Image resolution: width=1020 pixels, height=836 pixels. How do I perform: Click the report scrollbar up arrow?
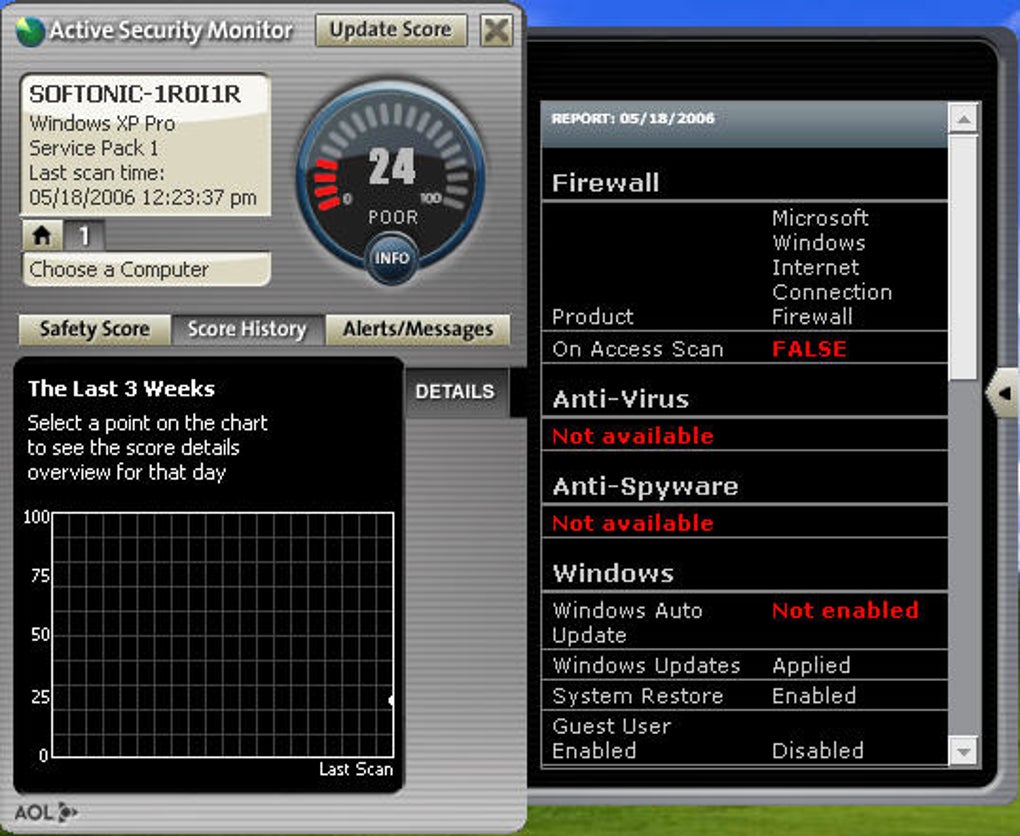963,119
